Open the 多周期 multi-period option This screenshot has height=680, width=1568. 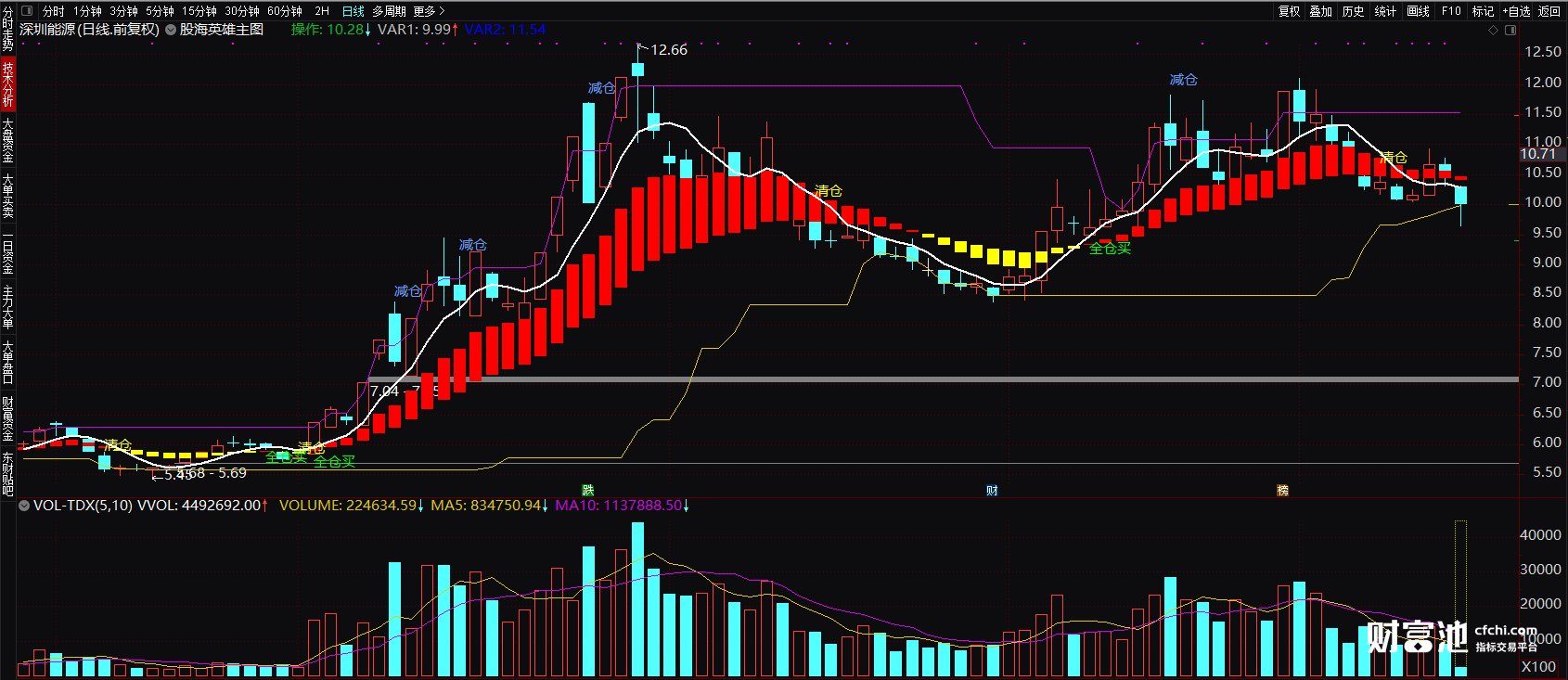point(390,11)
